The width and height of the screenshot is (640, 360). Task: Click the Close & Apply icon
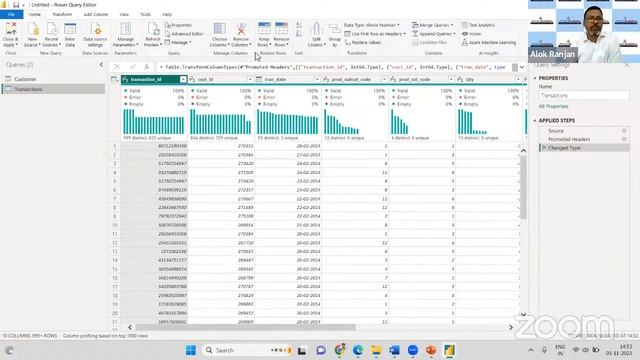(11, 29)
